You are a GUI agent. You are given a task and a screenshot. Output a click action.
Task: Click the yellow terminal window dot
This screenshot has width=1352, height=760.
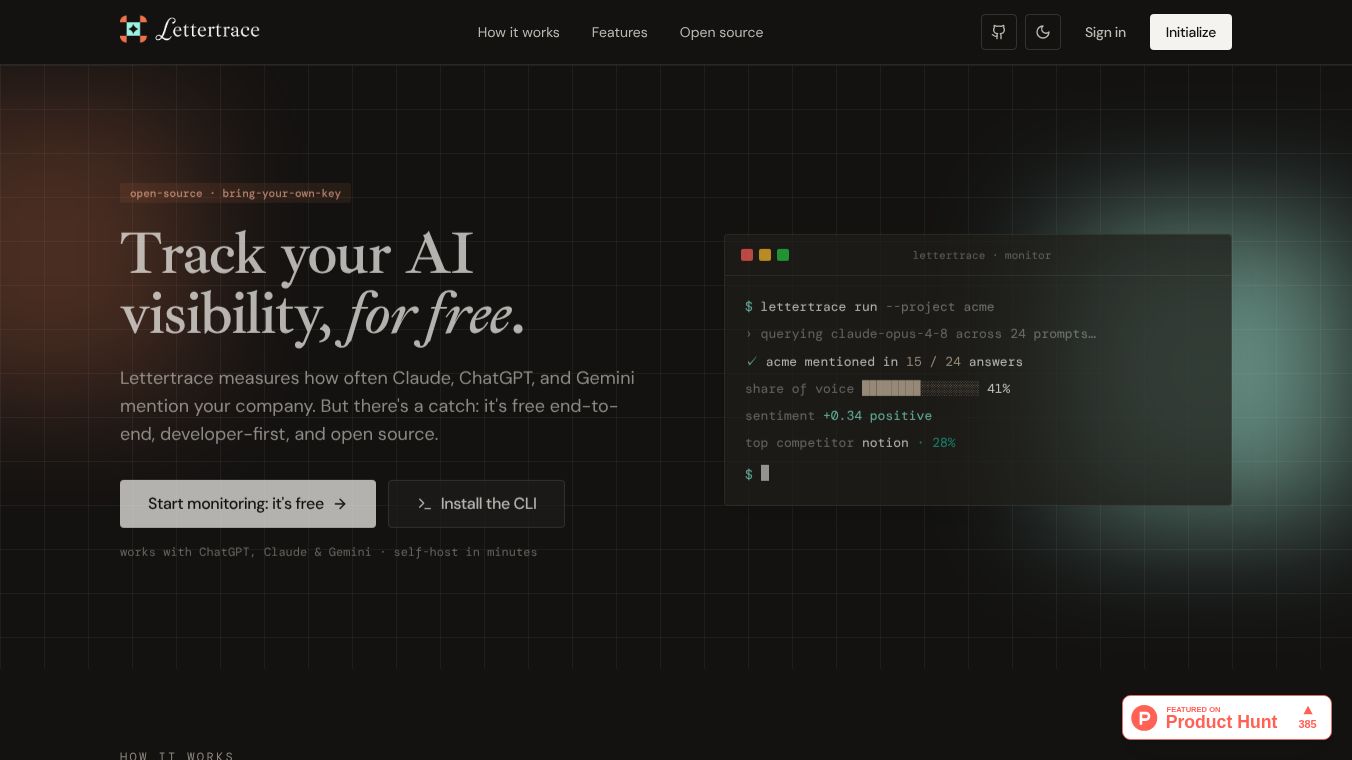pos(765,255)
